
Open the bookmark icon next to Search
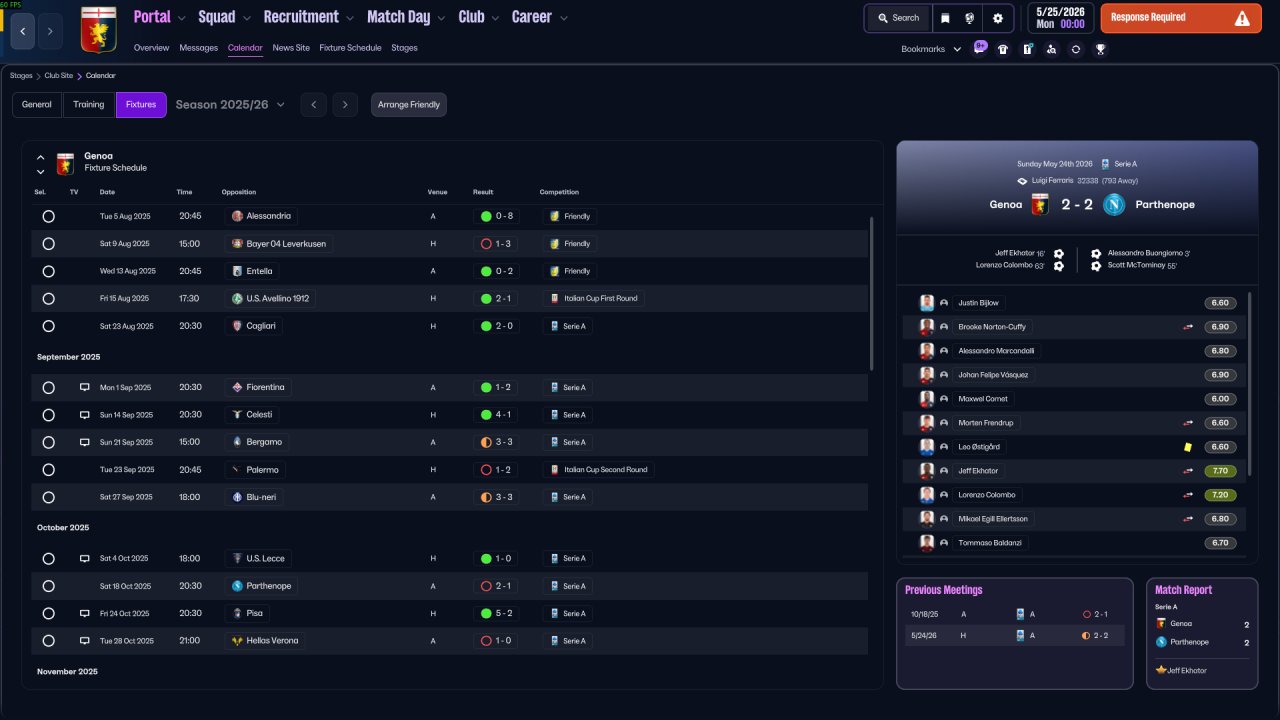945,18
